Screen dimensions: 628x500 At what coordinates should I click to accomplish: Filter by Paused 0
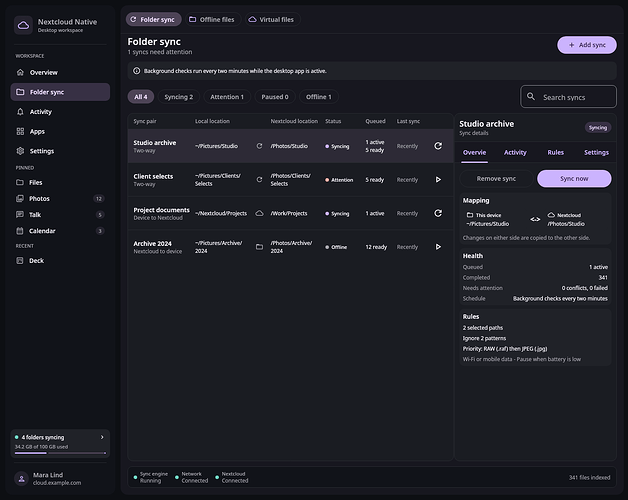275,97
